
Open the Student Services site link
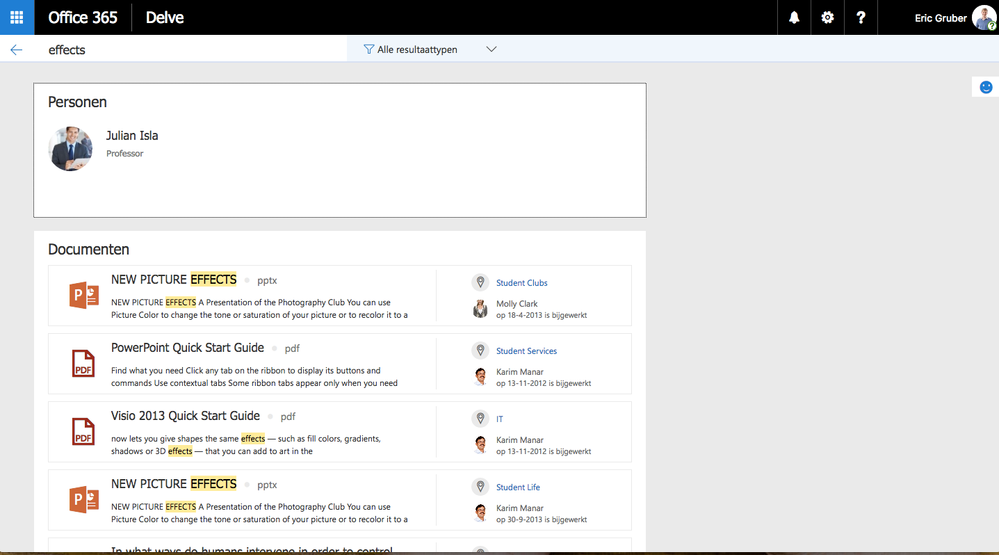[x=526, y=350]
